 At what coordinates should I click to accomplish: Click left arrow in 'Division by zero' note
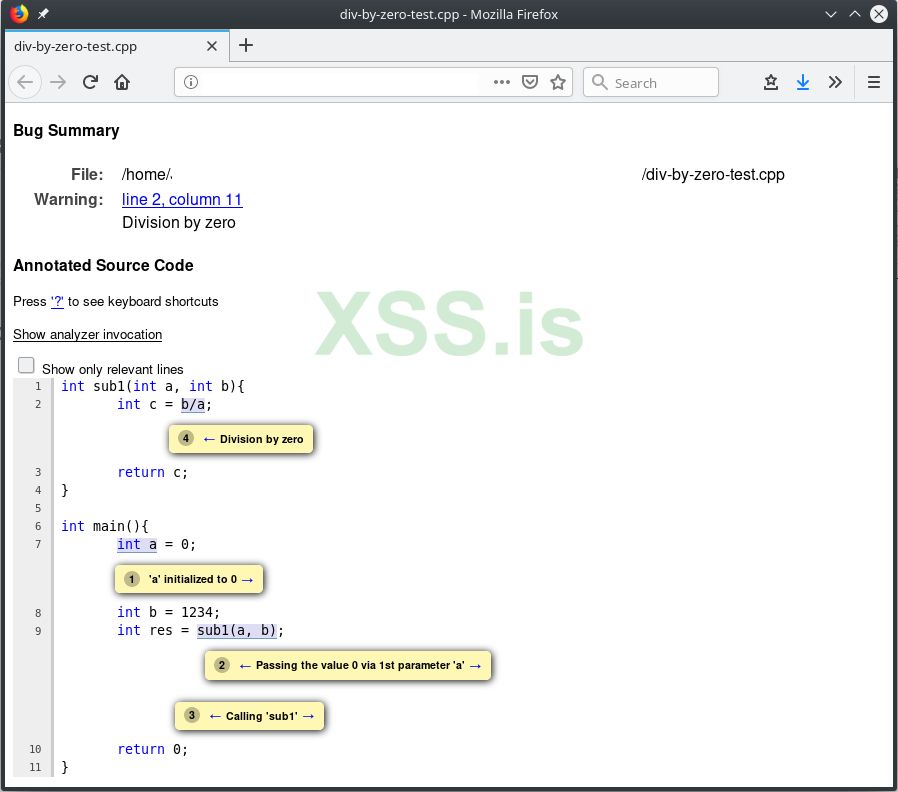pos(209,439)
